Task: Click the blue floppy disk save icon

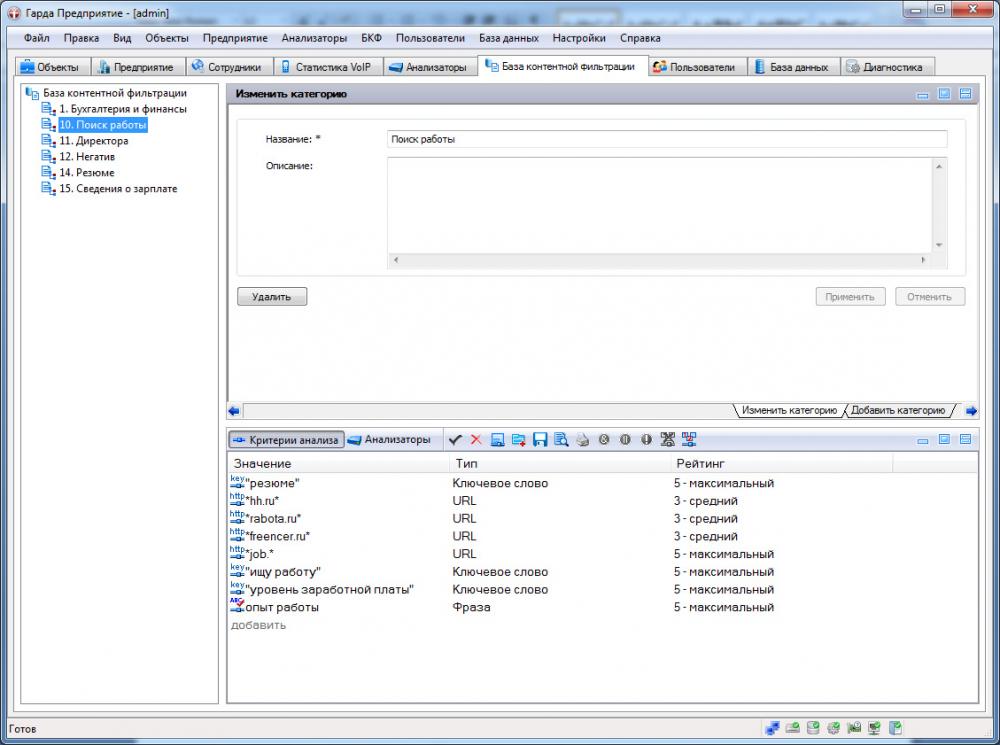Action: pyautogui.click(x=540, y=440)
